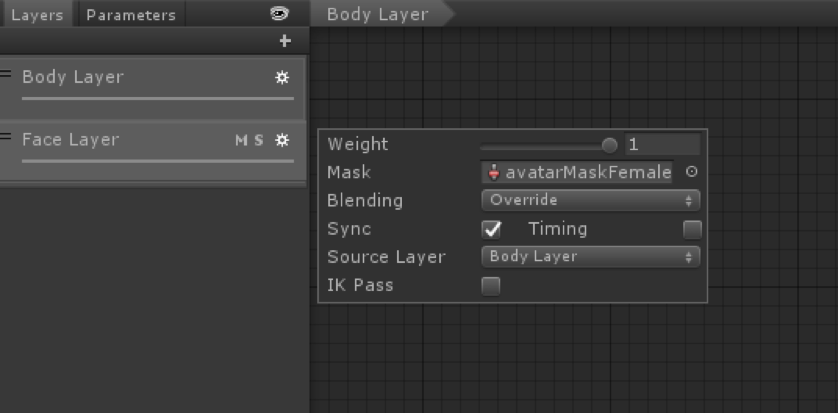Switch to the Parameters tab
This screenshot has width=838, height=413.
click(131, 15)
